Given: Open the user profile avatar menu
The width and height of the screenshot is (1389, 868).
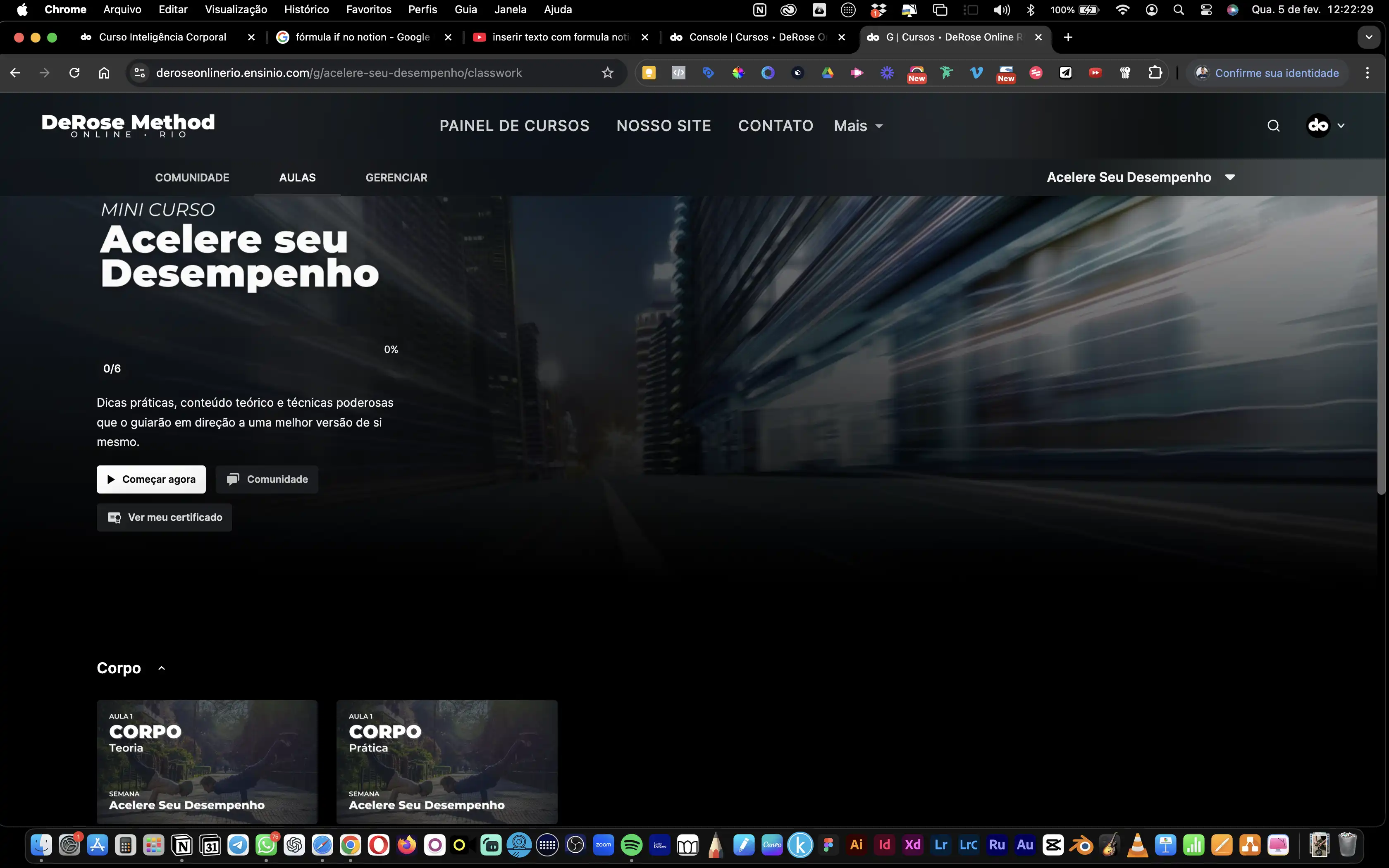Looking at the screenshot, I should (x=1318, y=126).
